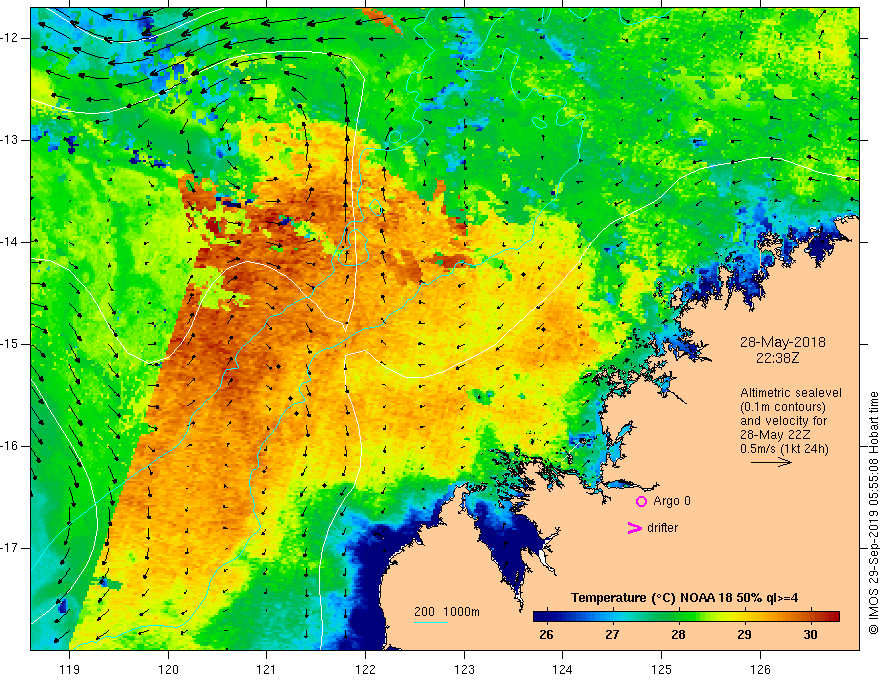Click the latitude axis label -13
Screen dimensions: 880x680
11,140
